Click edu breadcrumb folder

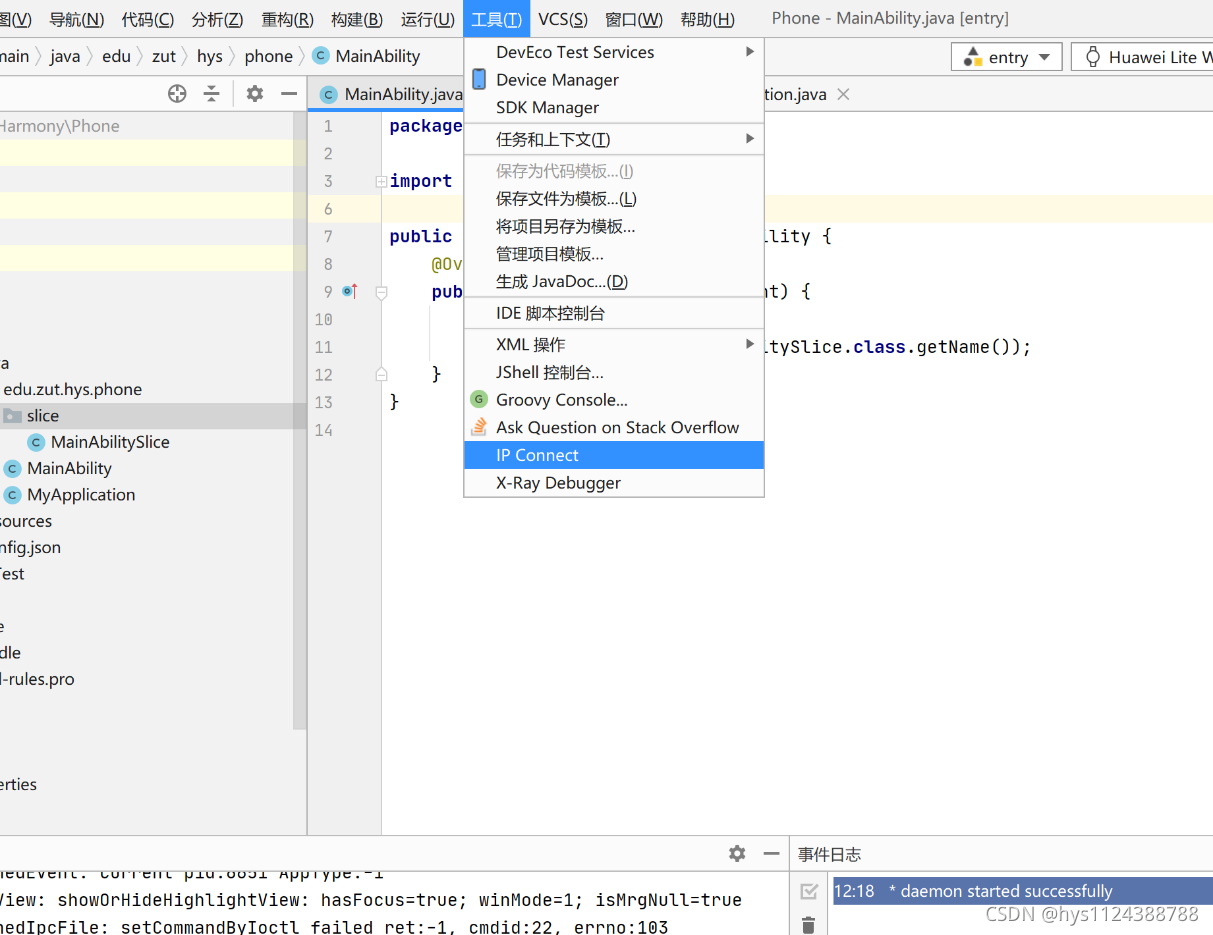(x=116, y=56)
